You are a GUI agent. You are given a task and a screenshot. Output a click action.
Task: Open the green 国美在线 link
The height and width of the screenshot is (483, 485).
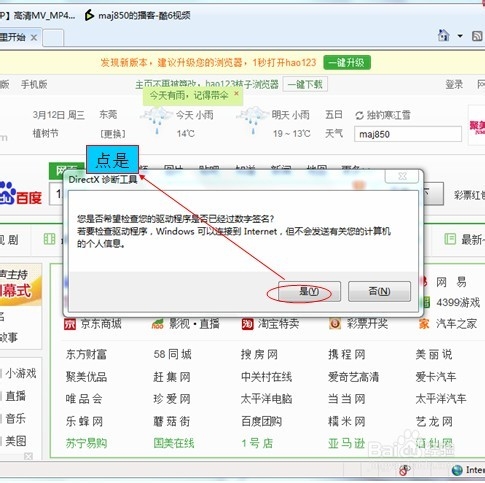click(174, 444)
